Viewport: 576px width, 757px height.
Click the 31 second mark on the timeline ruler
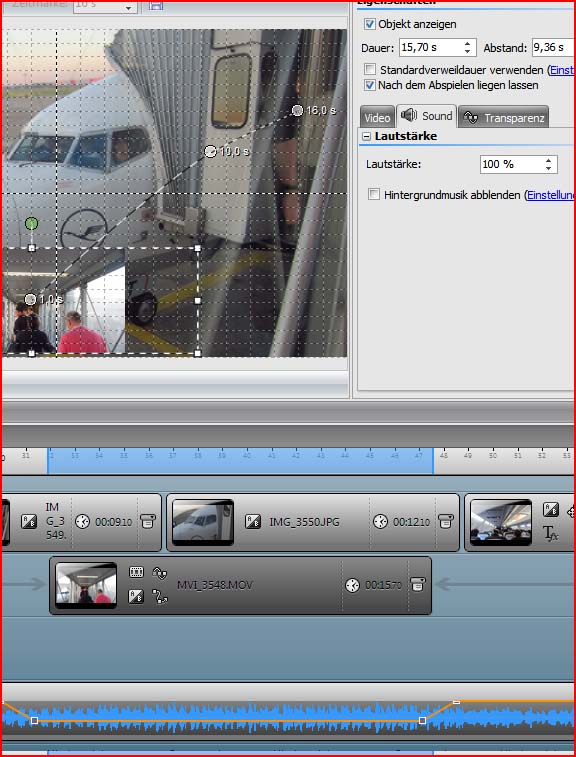tap(26, 455)
